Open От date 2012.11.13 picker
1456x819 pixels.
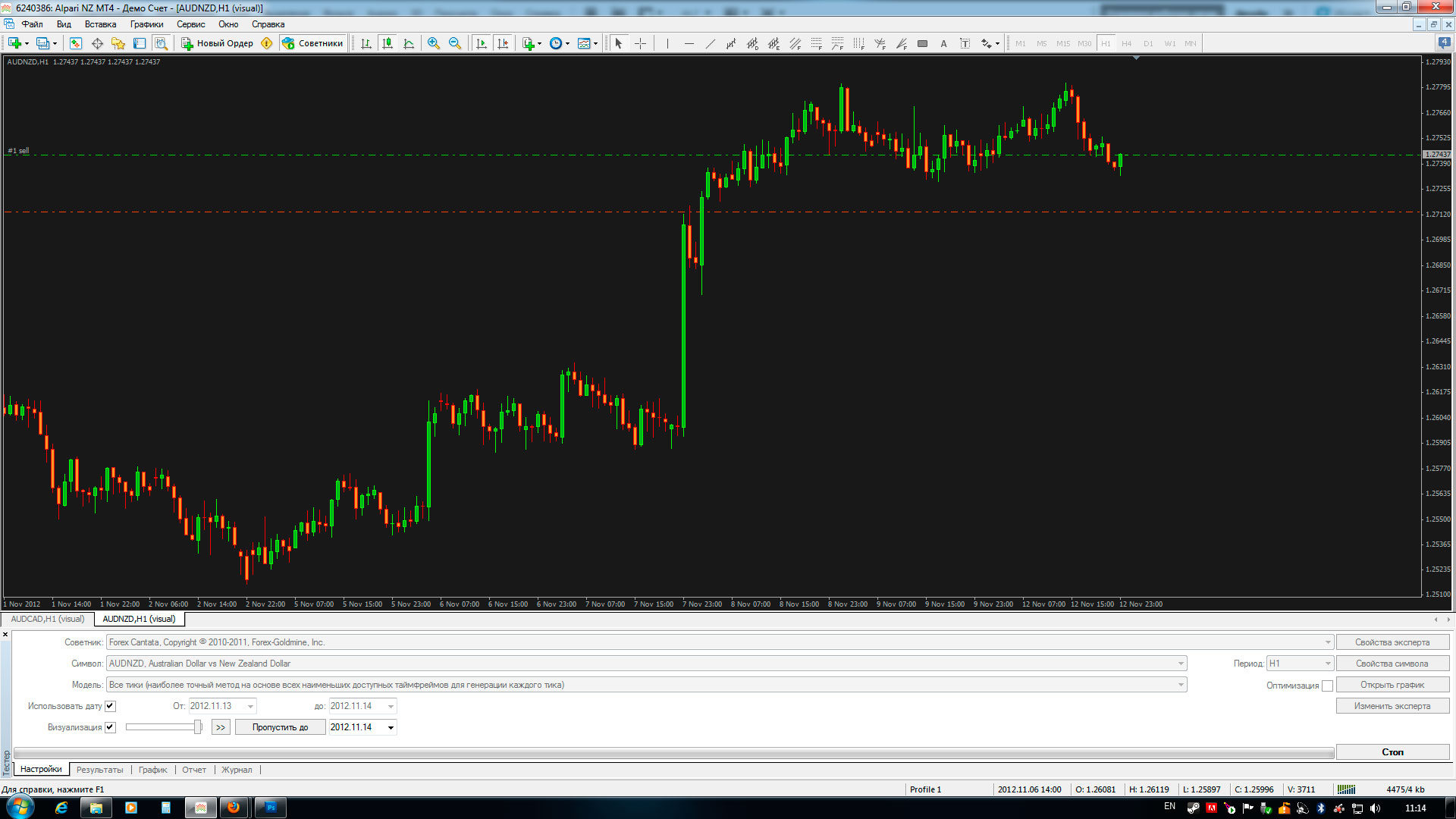click(250, 706)
